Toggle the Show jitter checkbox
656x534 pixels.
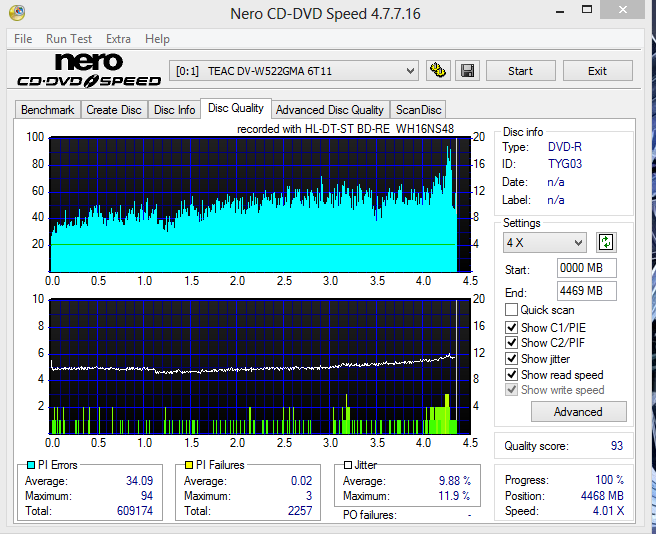pyautogui.click(x=511, y=359)
